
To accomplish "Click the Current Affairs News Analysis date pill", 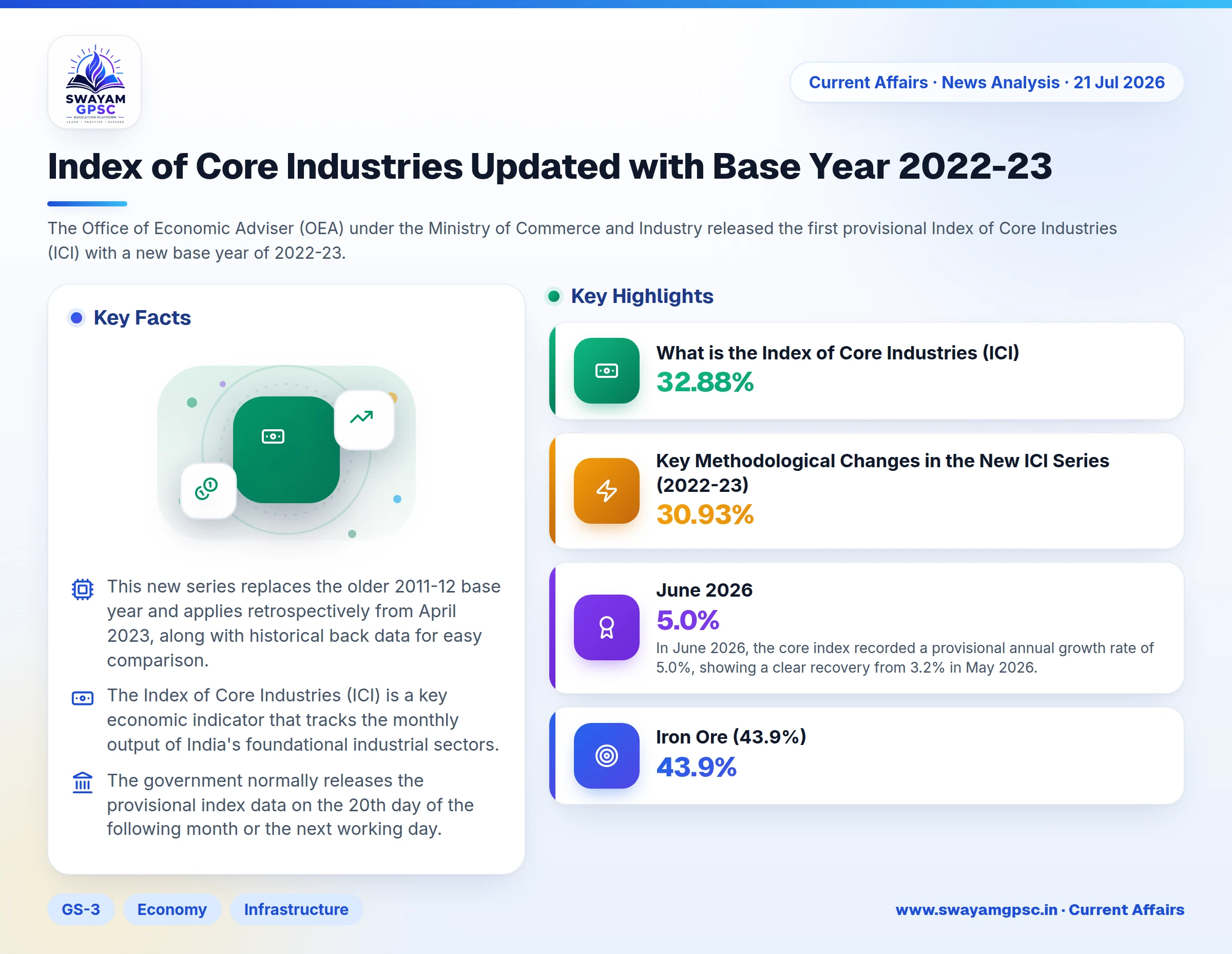I will [987, 82].
